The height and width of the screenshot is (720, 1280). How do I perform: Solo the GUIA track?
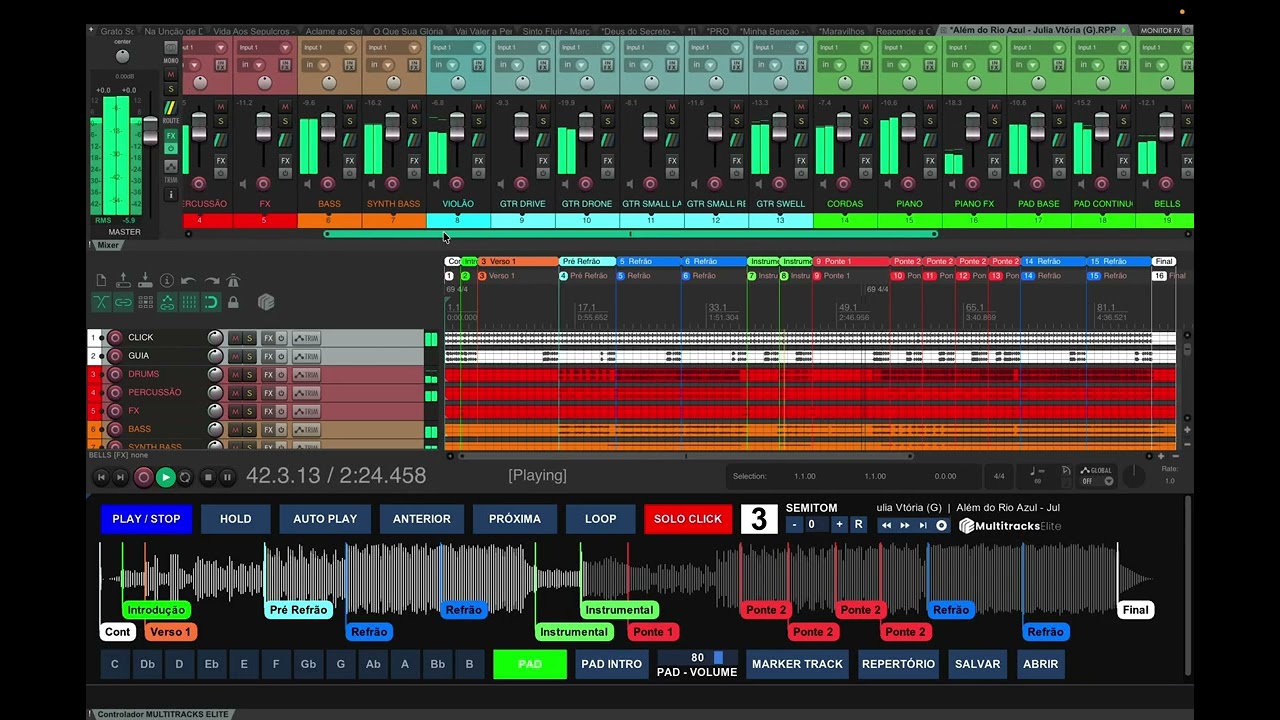click(249, 356)
